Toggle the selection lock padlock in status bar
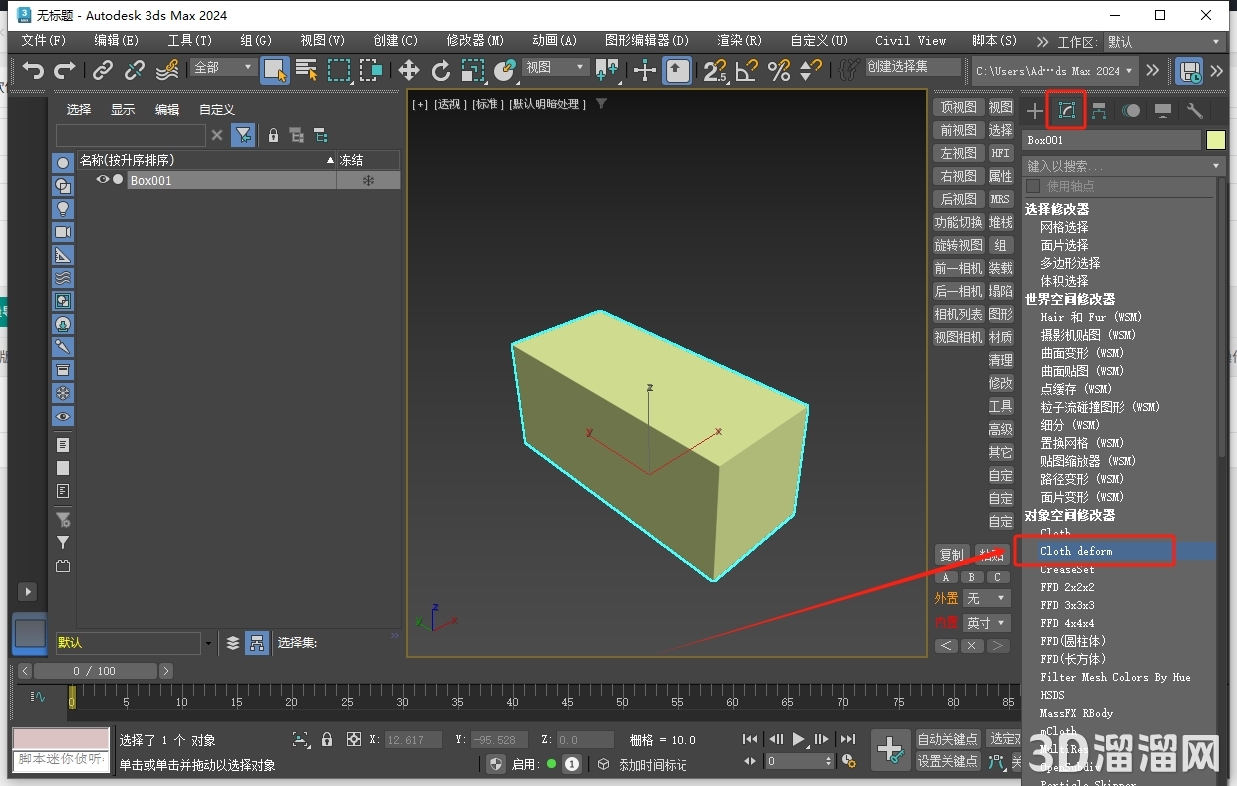Image resolution: width=1237 pixels, height=786 pixels. (x=327, y=739)
